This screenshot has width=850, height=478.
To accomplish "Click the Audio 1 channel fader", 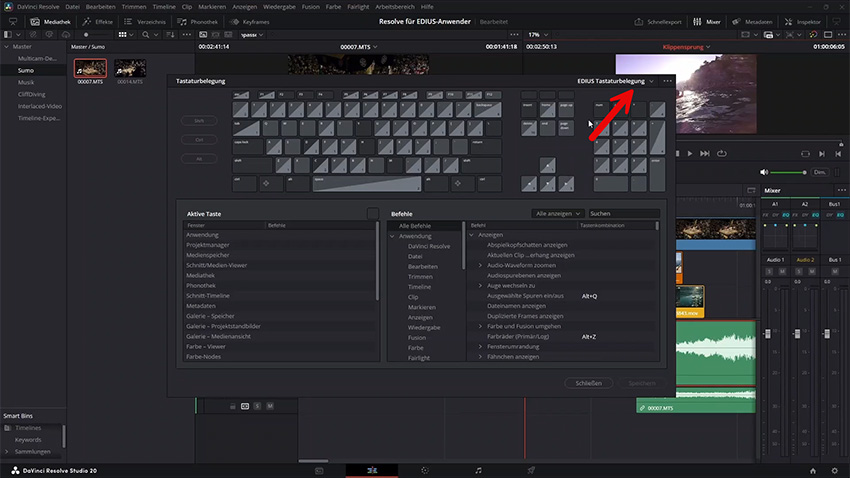I will [768, 334].
